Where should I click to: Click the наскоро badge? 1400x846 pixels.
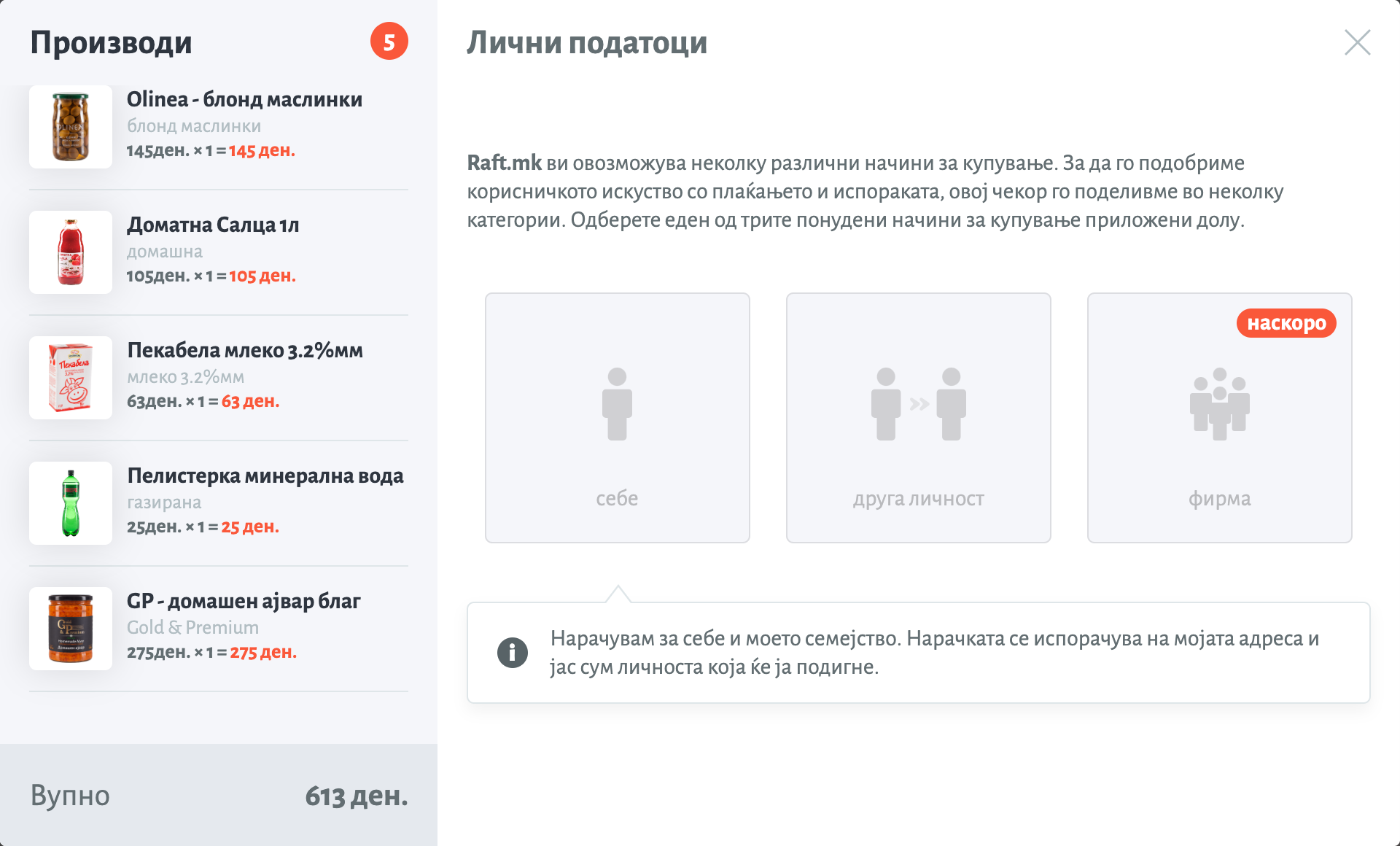[x=1286, y=323]
